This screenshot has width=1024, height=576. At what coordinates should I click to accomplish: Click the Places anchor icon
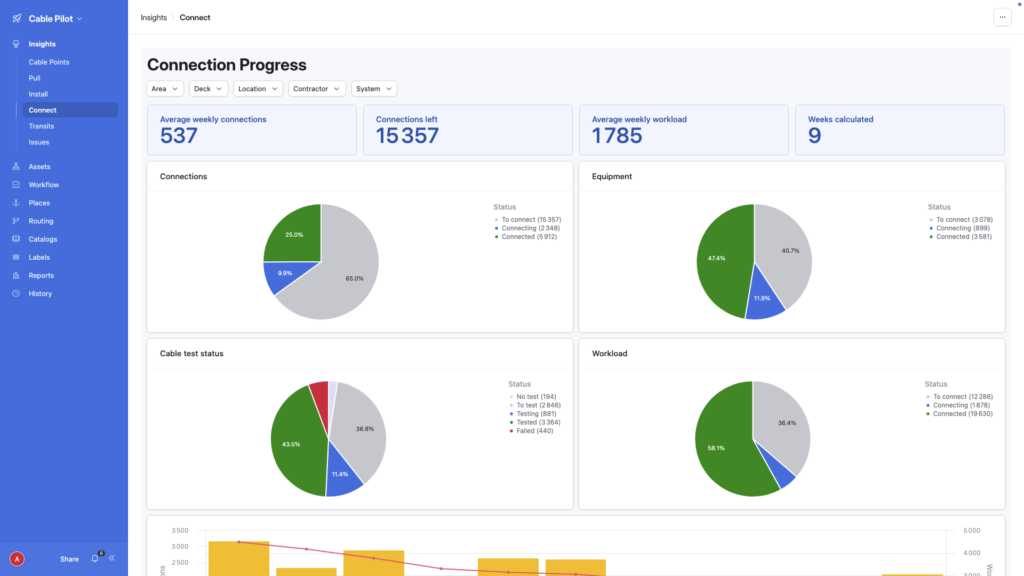(x=15, y=202)
